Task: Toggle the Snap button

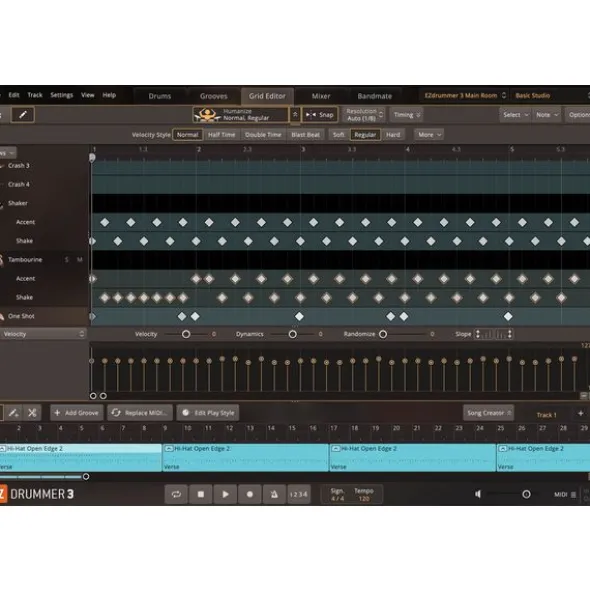Action: (320, 115)
